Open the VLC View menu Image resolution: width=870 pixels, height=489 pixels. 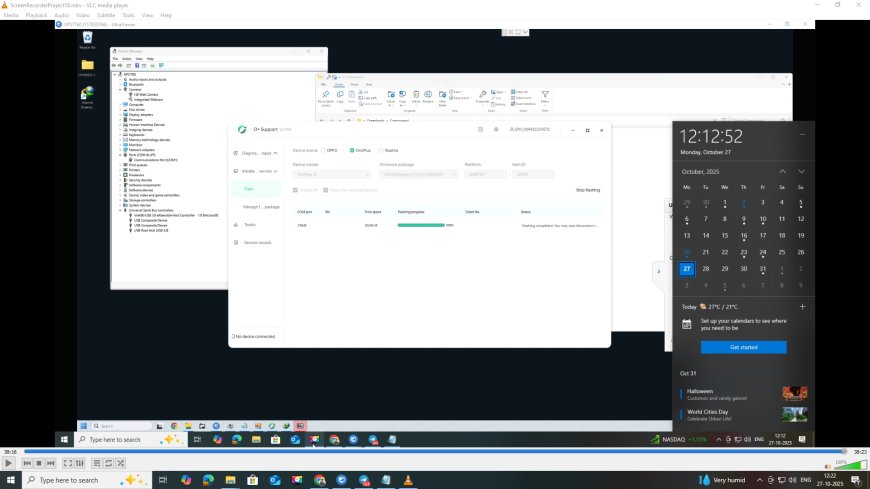[147, 15]
